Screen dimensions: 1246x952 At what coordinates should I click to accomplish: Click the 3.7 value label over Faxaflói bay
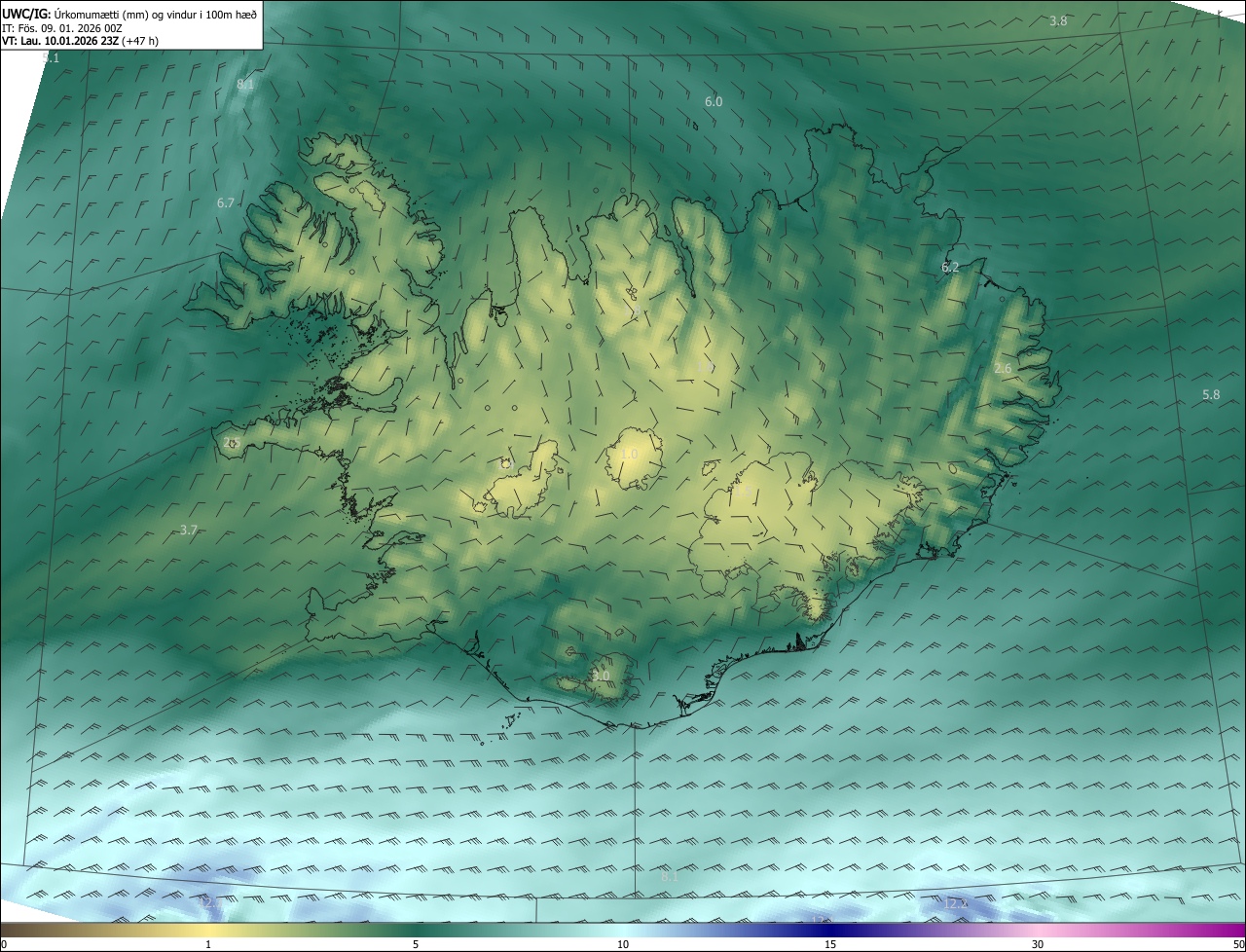(x=189, y=530)
